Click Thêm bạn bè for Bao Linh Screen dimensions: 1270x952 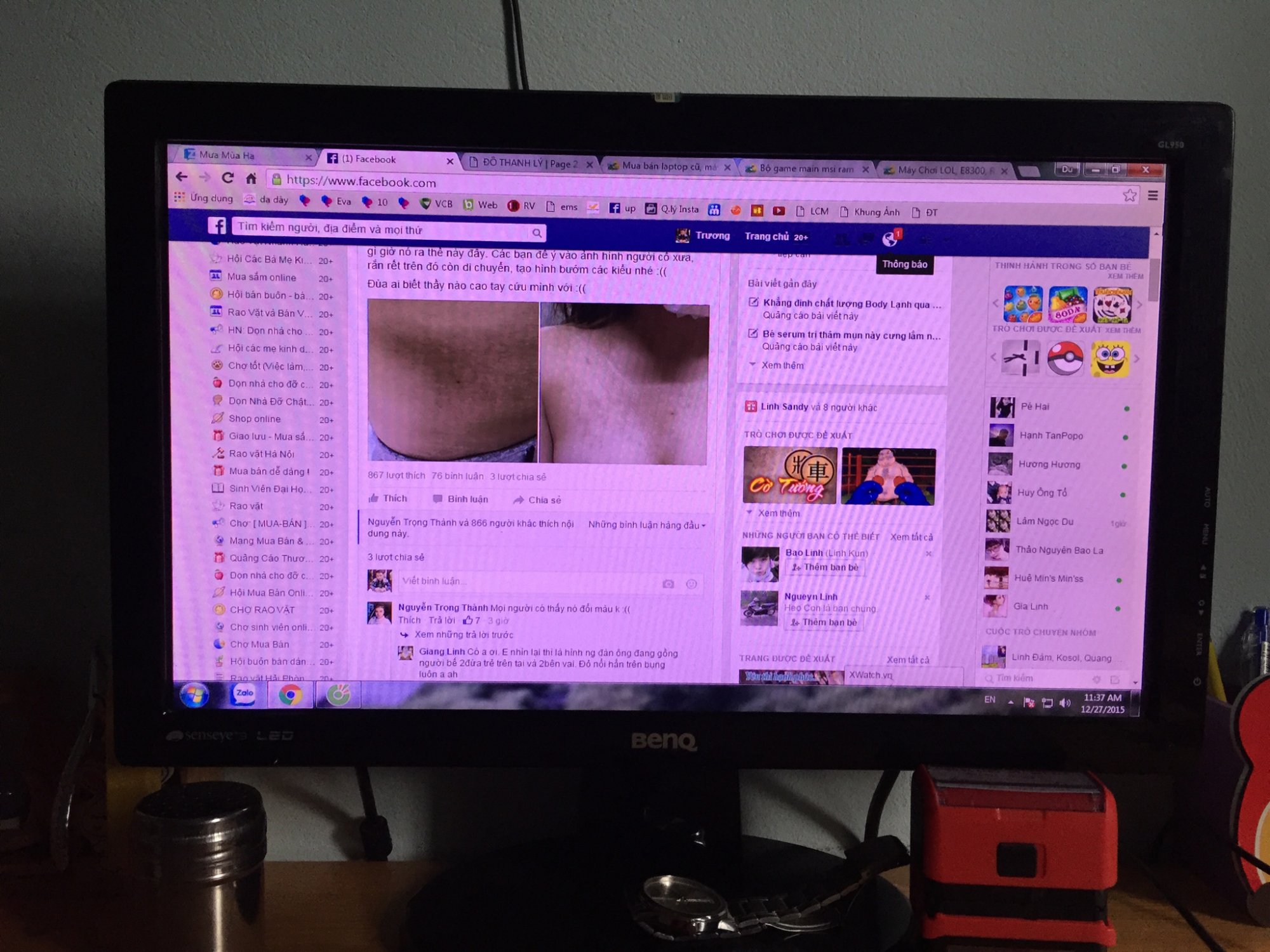[825, 567]
